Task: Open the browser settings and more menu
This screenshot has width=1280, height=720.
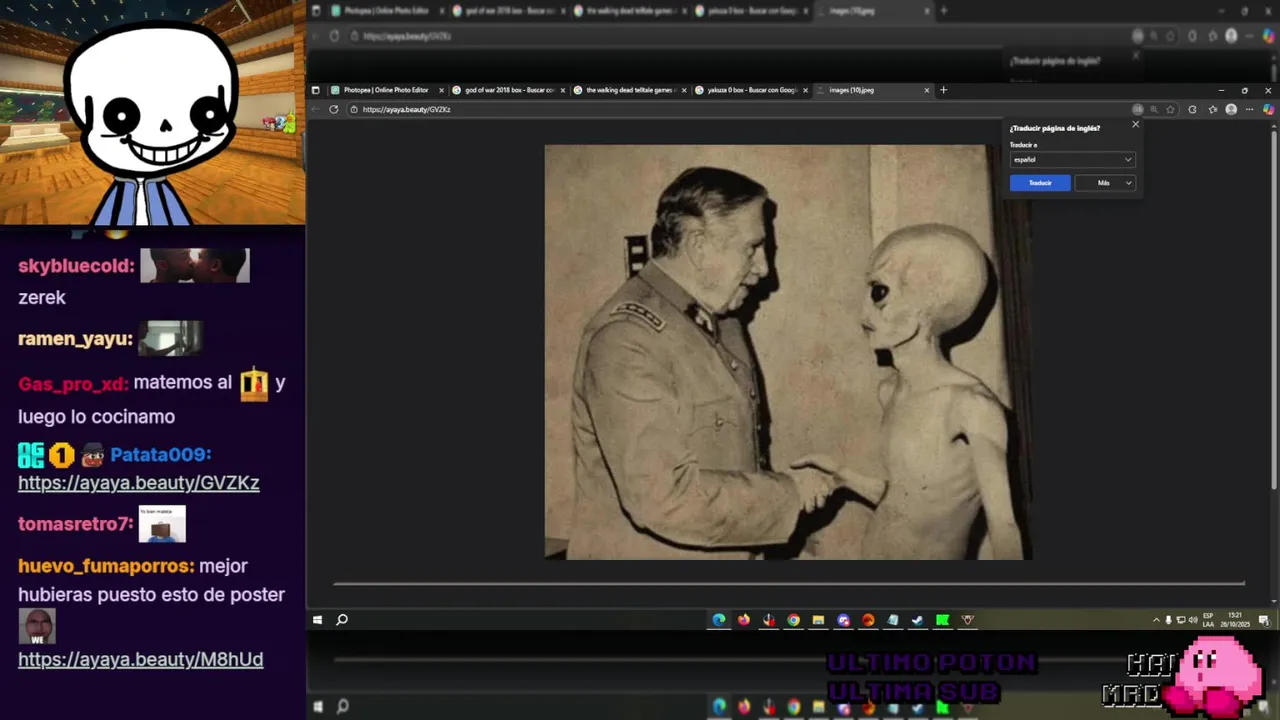Action: point(1250,109)
